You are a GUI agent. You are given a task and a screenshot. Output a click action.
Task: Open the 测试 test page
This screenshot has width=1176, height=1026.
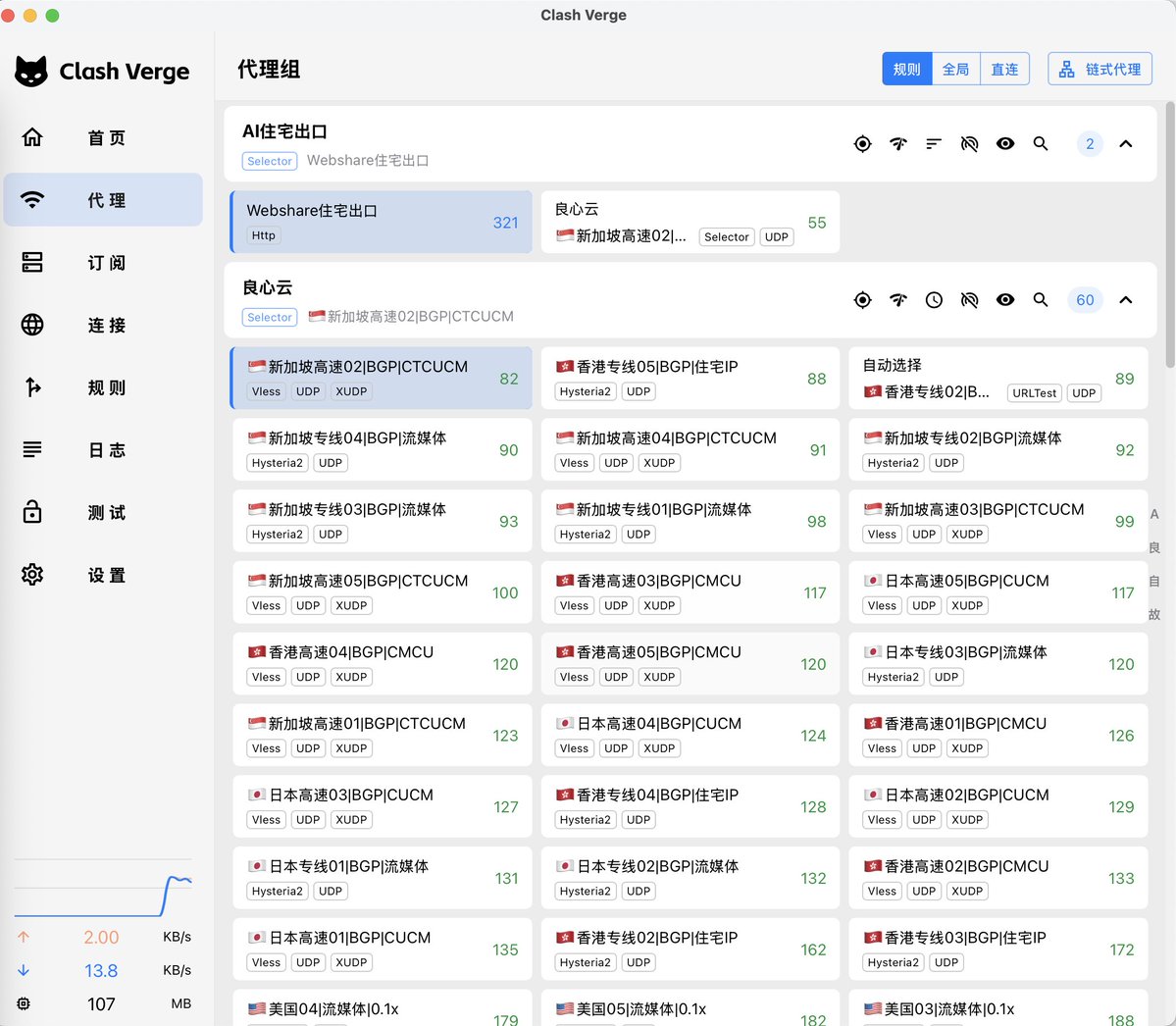coord(103,512)
